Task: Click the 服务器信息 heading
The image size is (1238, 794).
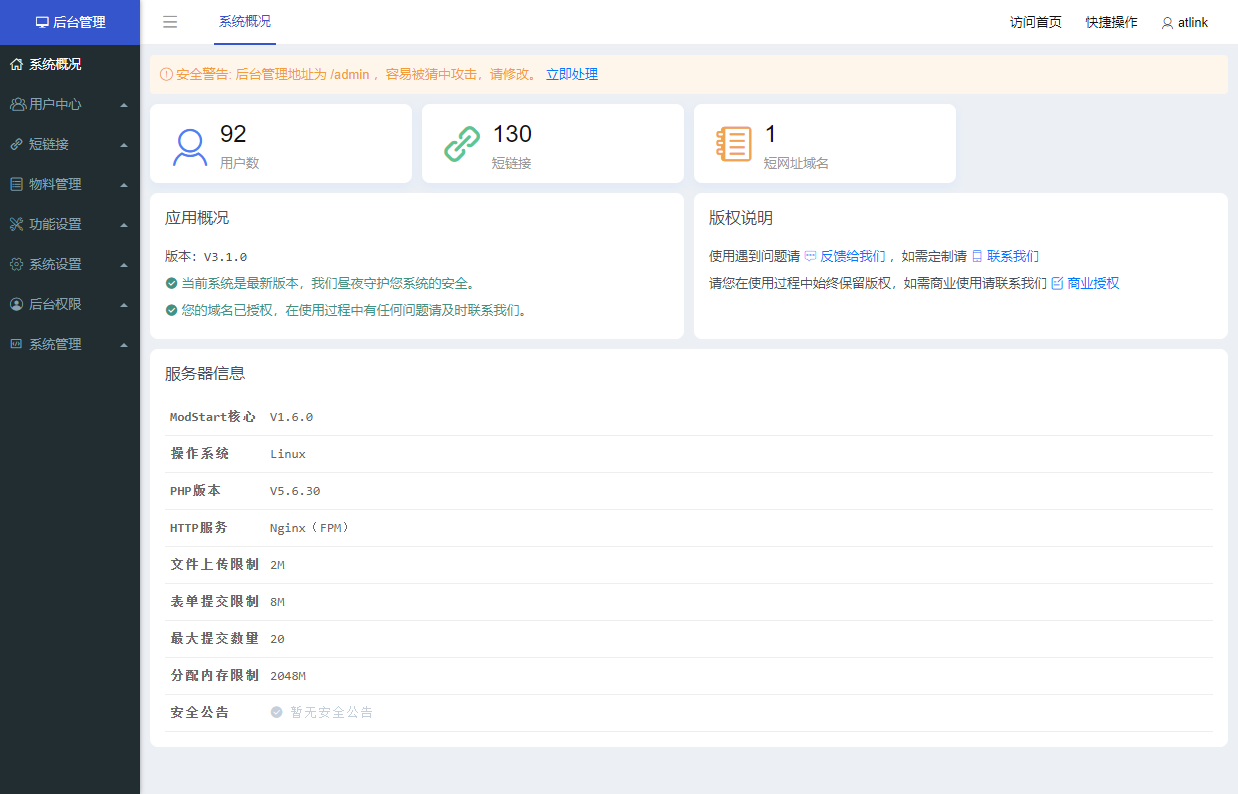Action: [x=205, y=374]
